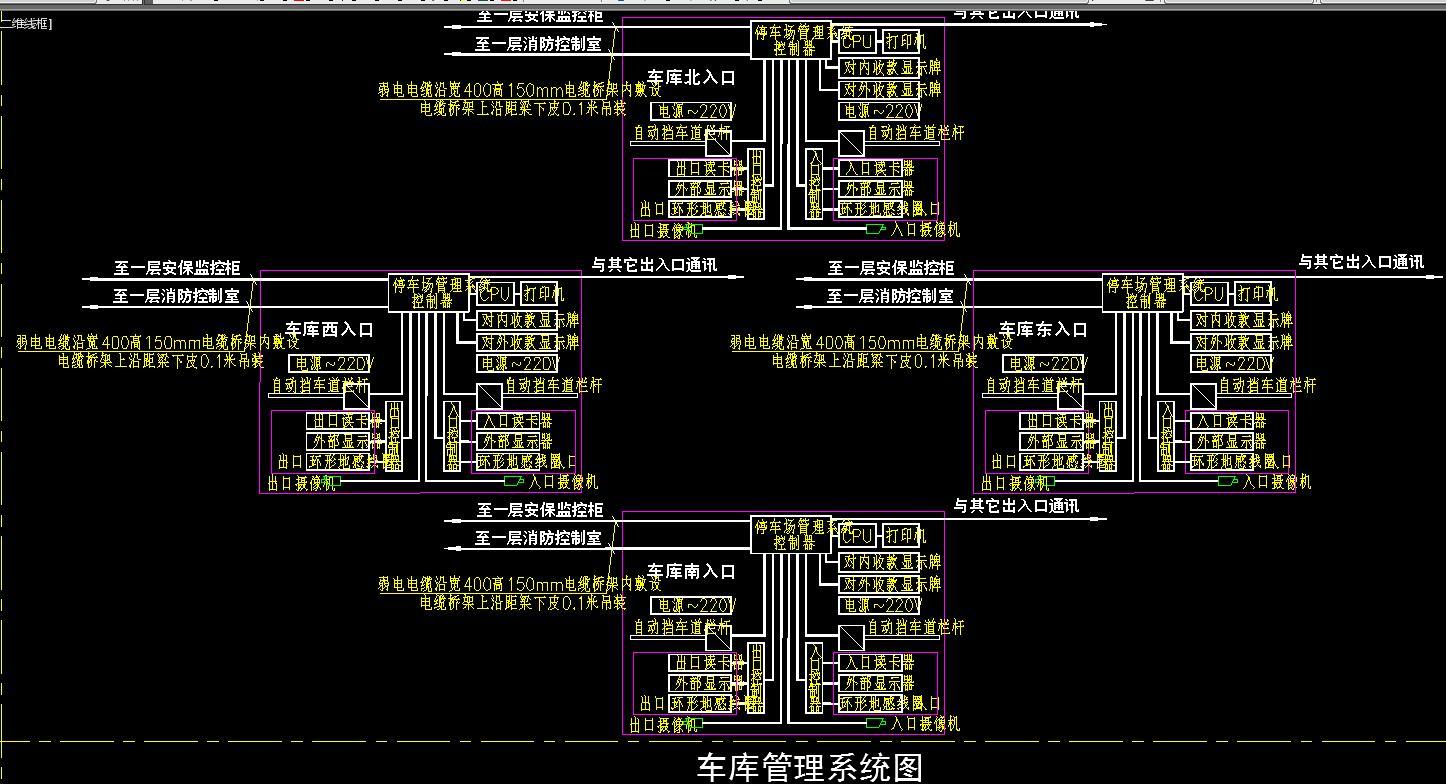Click 出口摄像机 label at the south entrance

661,725
